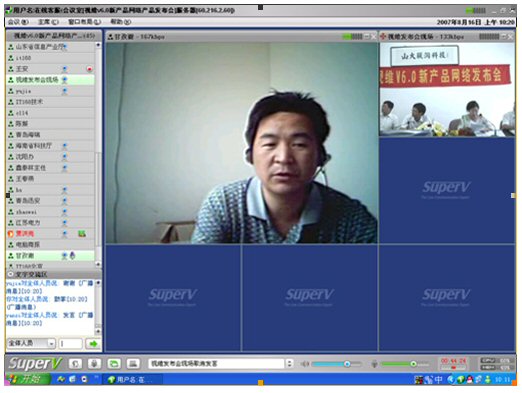Toggle the red record indicator for user 王安
Image resolution: width=522 pixels, height=393 pixels.
[x=89, y=69]
